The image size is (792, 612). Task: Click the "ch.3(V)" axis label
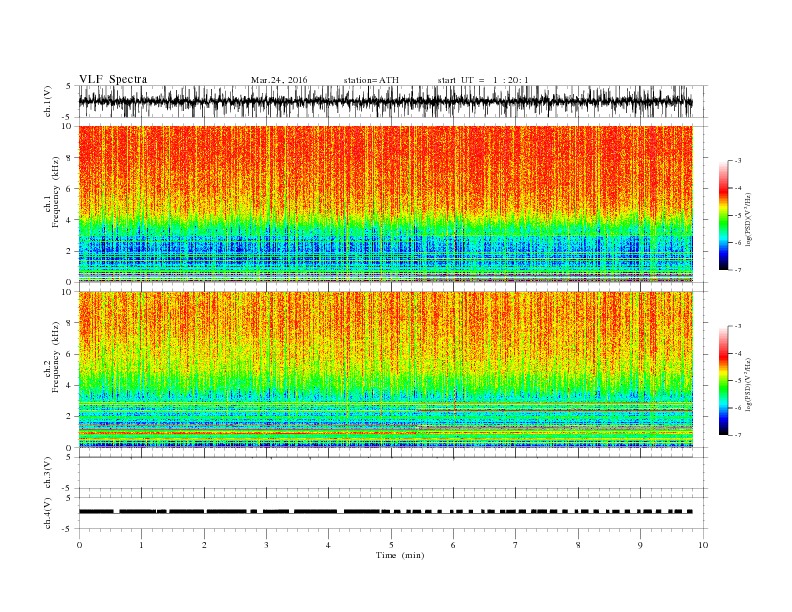pyautogui.click(x=48, y=473)
